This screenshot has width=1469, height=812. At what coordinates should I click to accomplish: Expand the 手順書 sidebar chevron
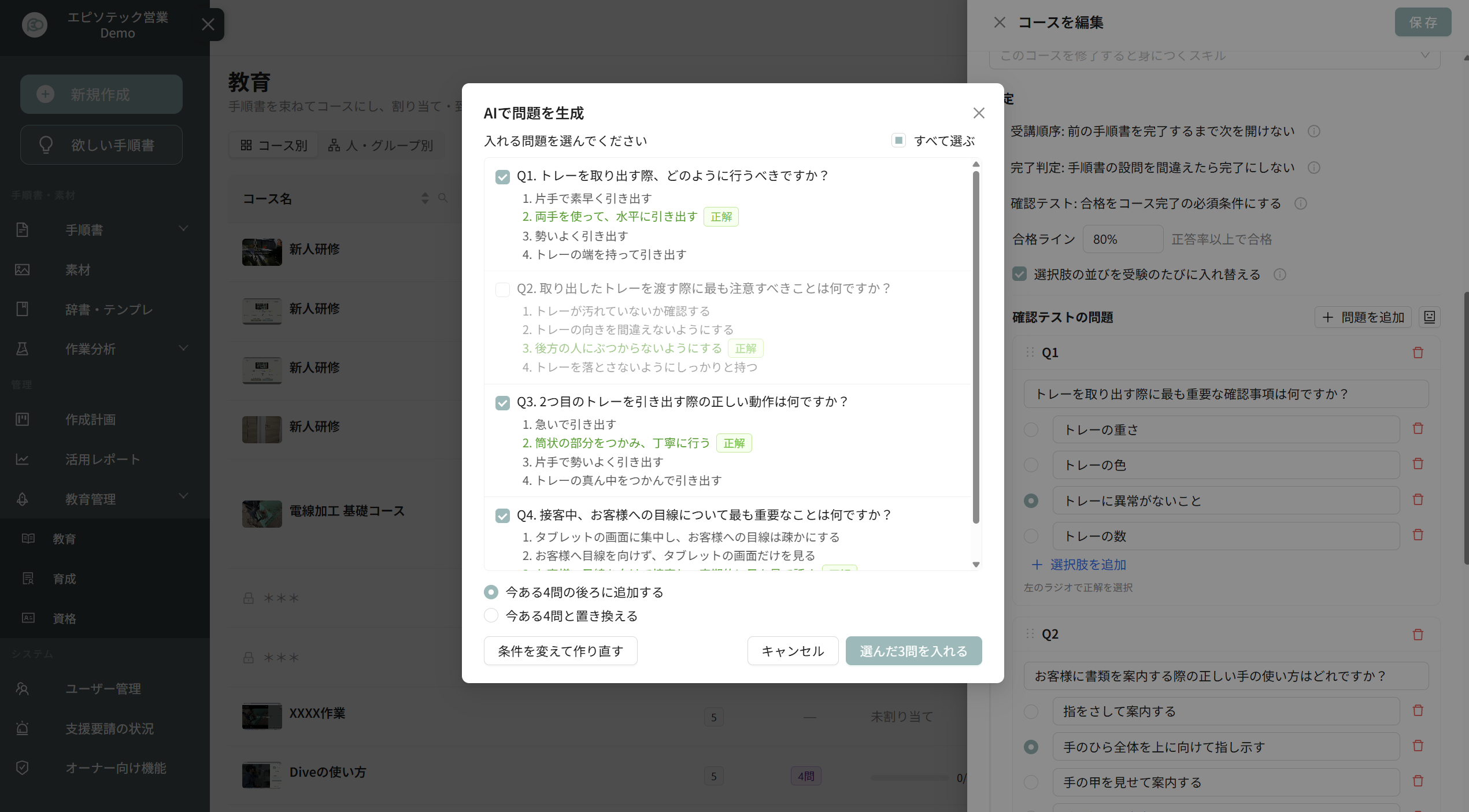(183, 229)
